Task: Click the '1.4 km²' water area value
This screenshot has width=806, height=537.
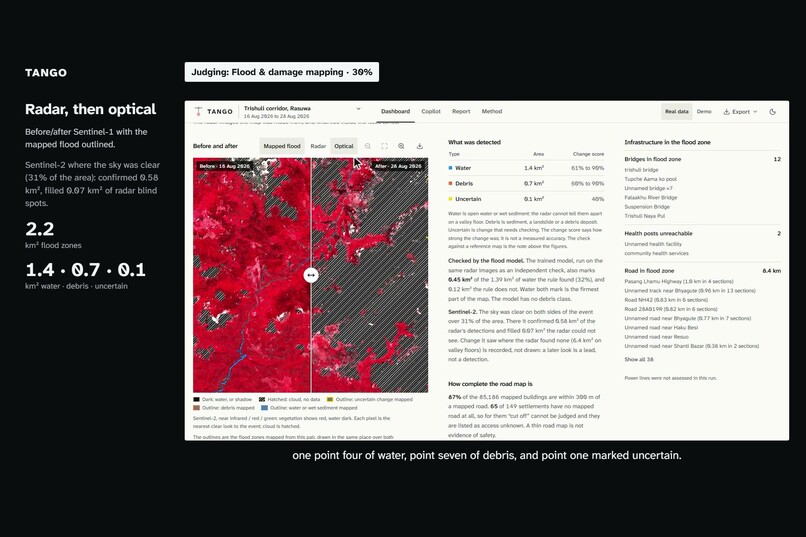Action: click(x=534, y=168)
